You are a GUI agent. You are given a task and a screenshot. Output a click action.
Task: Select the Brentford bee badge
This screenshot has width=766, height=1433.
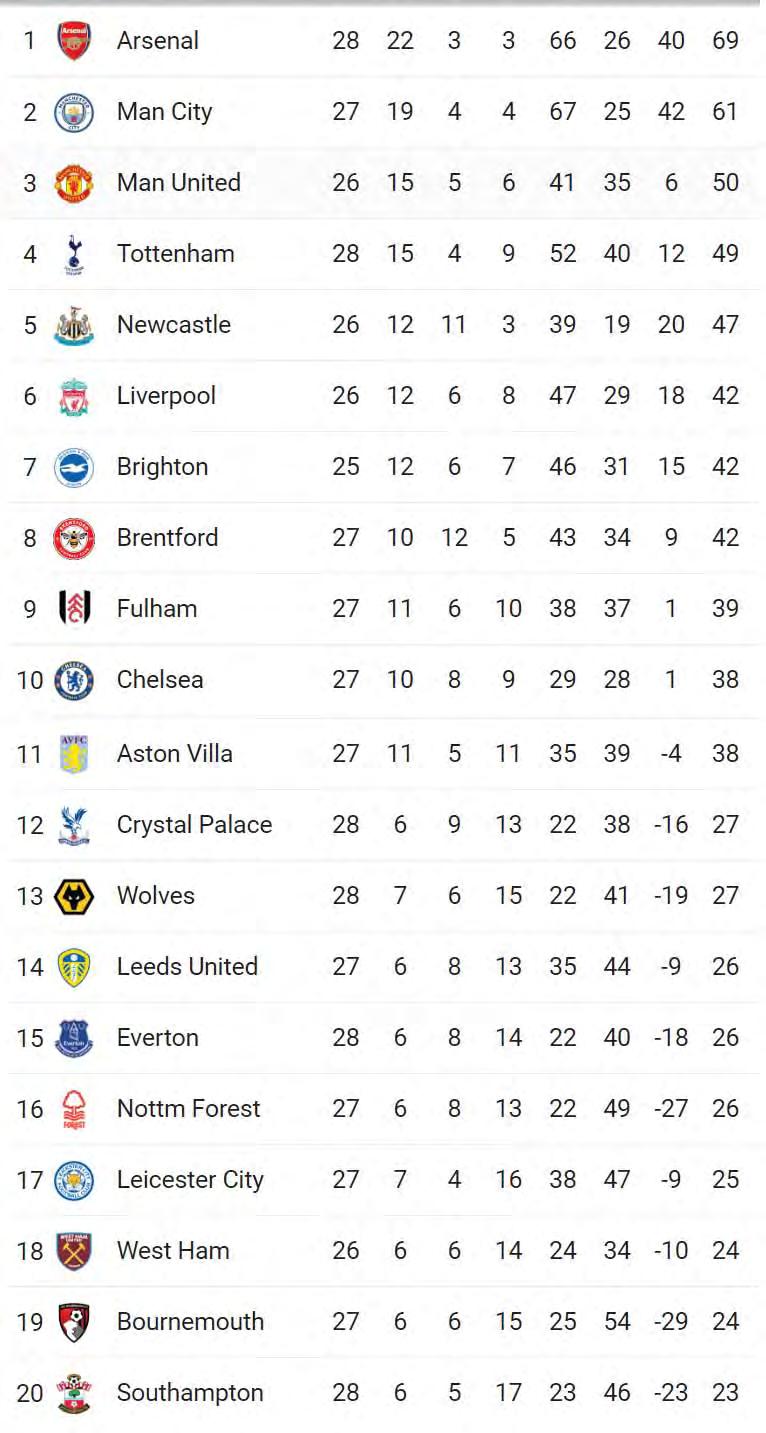[x=73, y=538]
